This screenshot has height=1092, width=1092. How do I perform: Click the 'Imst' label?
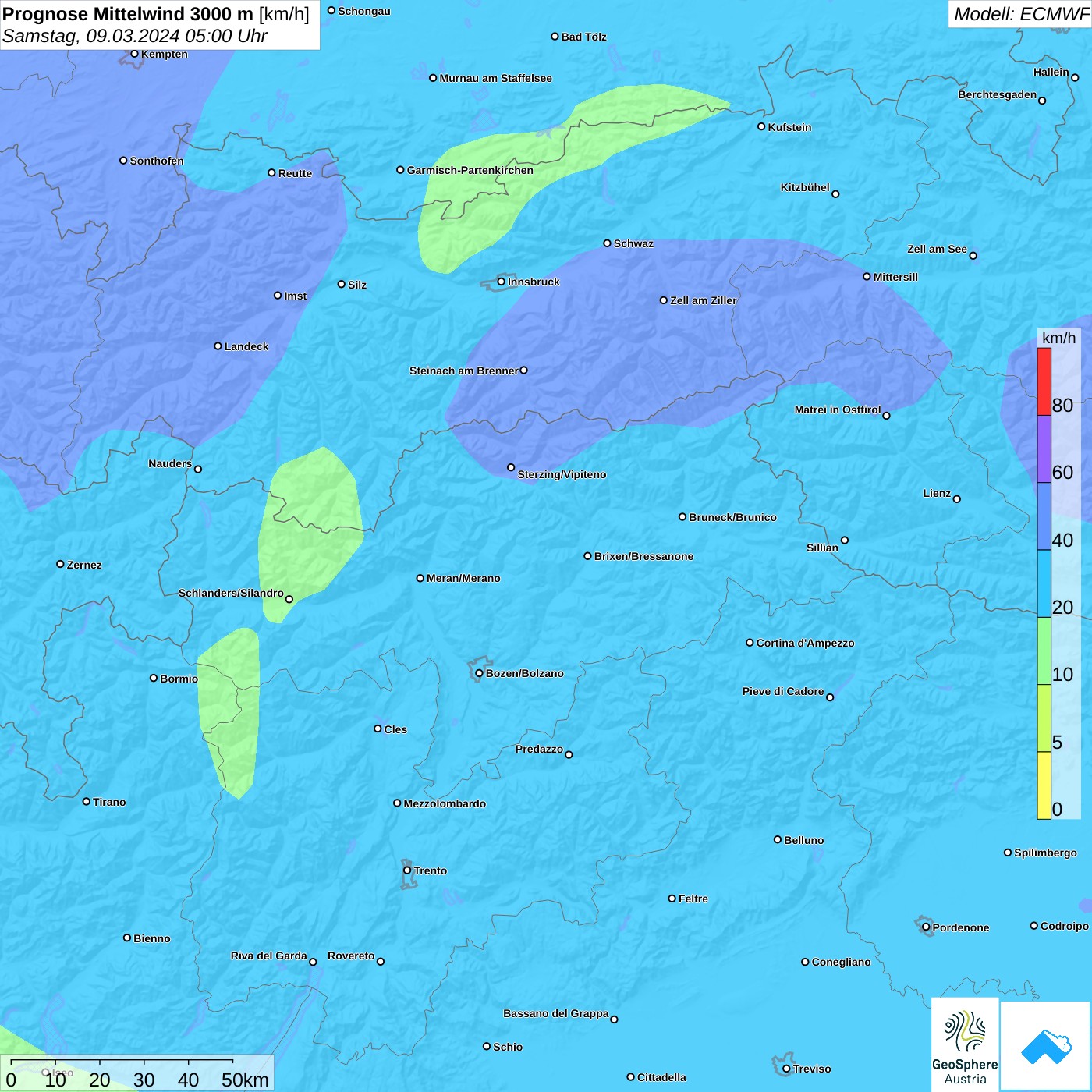click(295, 296)
